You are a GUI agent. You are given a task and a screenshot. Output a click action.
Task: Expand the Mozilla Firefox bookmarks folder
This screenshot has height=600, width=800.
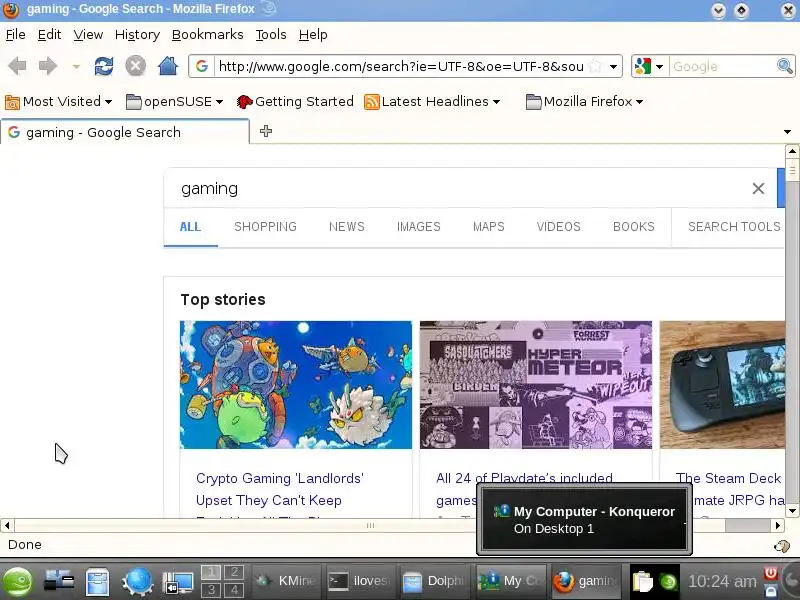[584, 102]
